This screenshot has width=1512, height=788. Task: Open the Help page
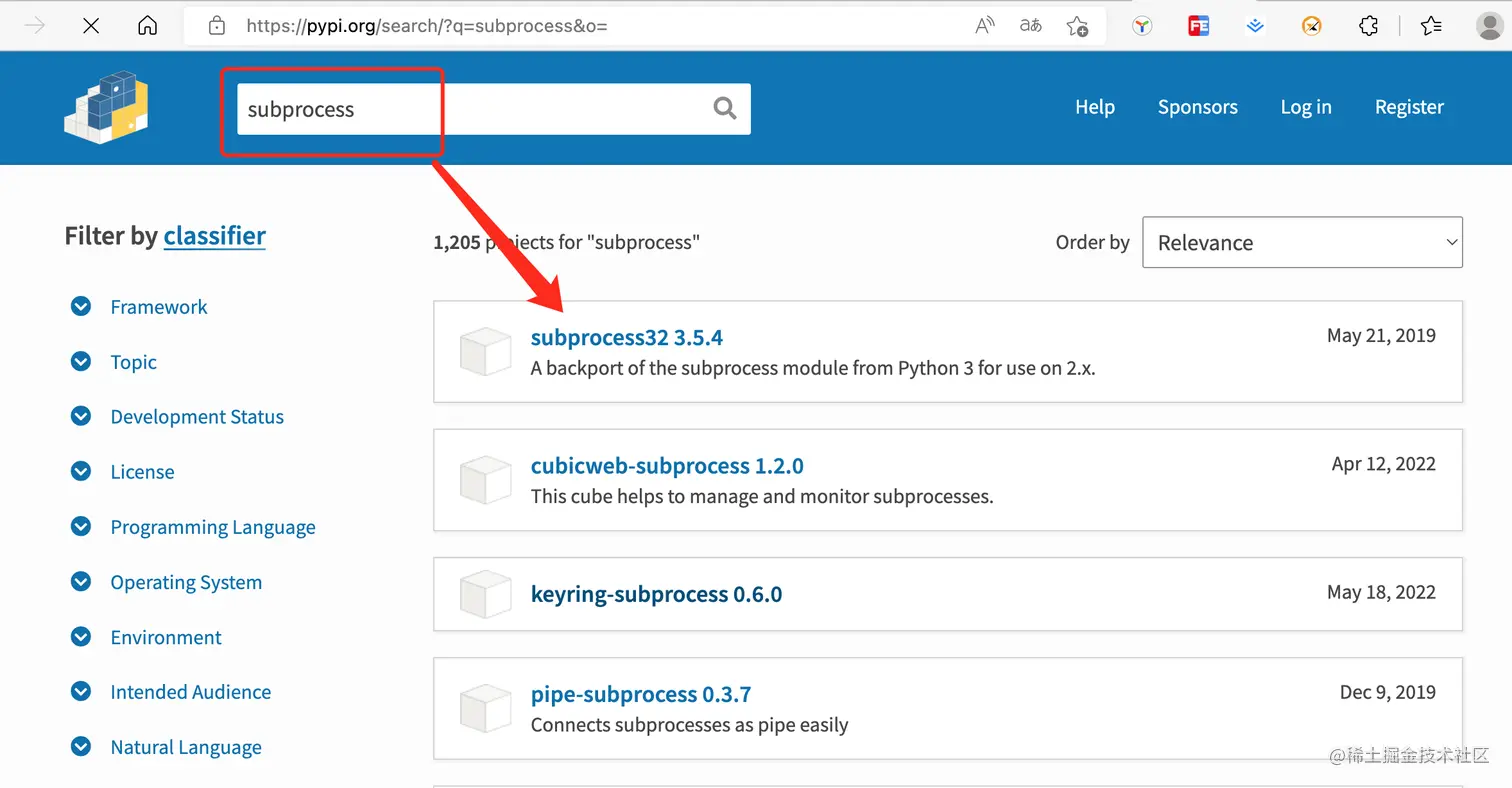(1095, 107)
